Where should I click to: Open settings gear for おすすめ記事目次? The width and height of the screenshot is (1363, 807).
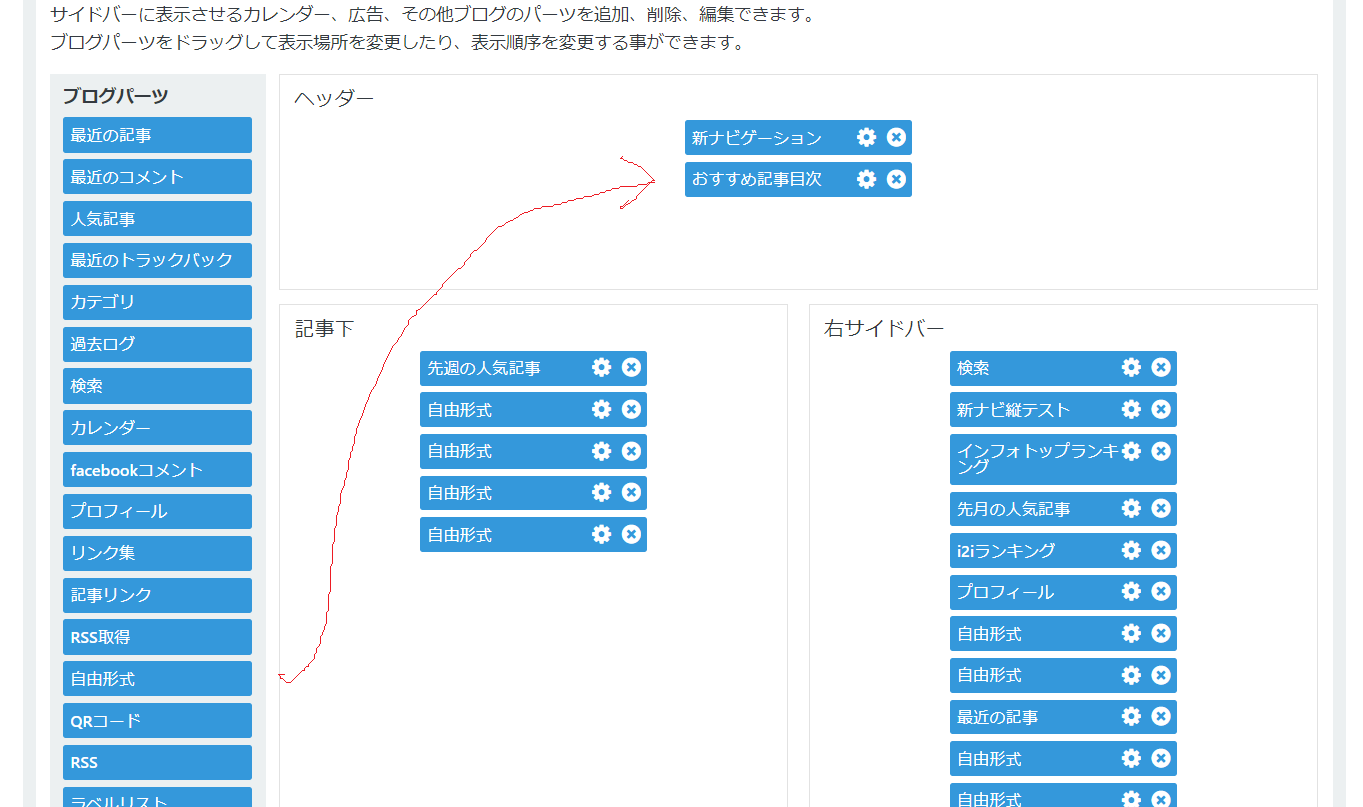coord(866,179)
